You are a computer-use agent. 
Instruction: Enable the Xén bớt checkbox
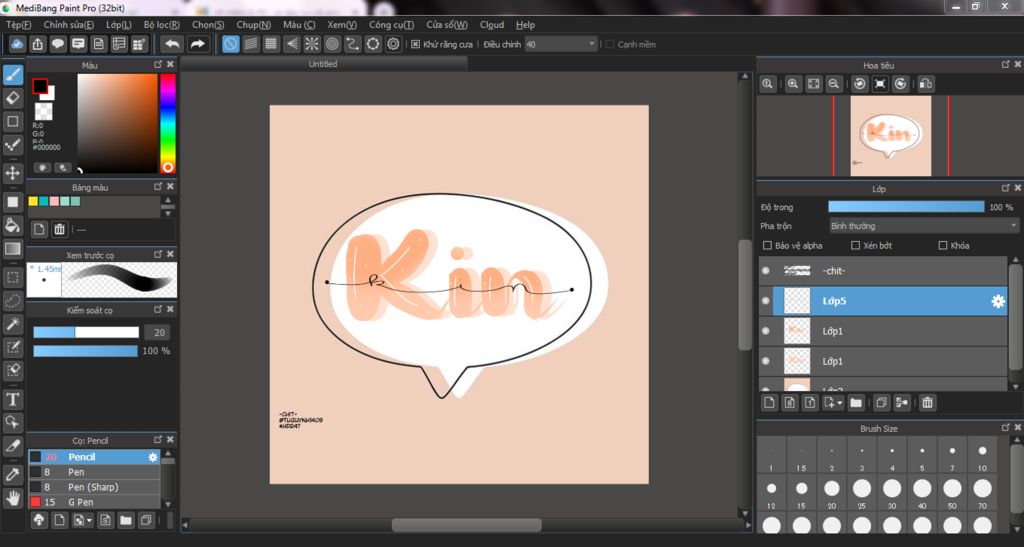click(855, 245)
